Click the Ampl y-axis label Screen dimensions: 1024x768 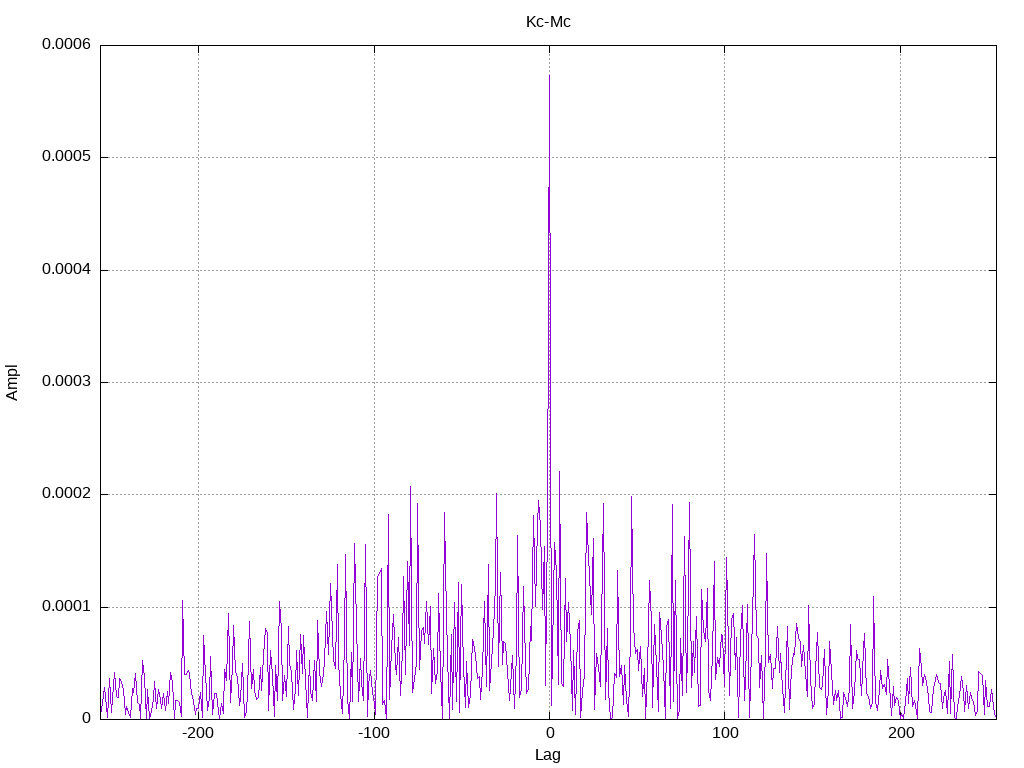[12, 383]
